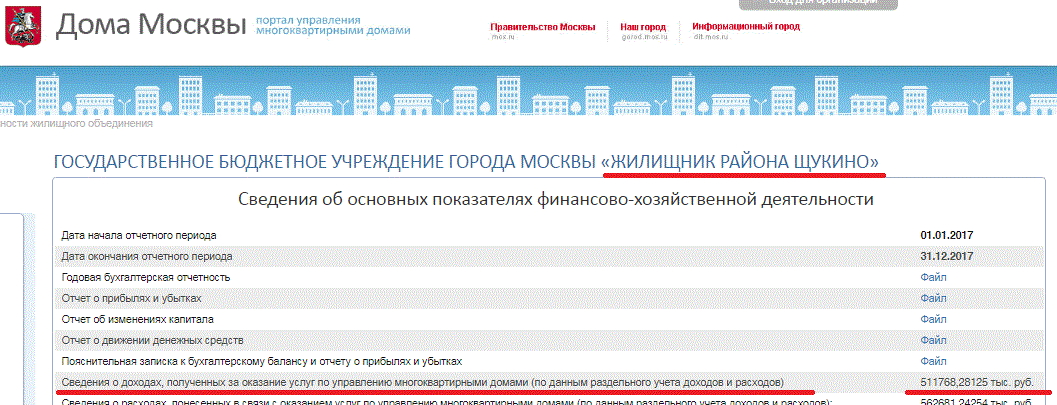Image resolution: width=1057 pixels, height=405 pixels.
Task: Open the Наш город link
Action: (643, 27)
